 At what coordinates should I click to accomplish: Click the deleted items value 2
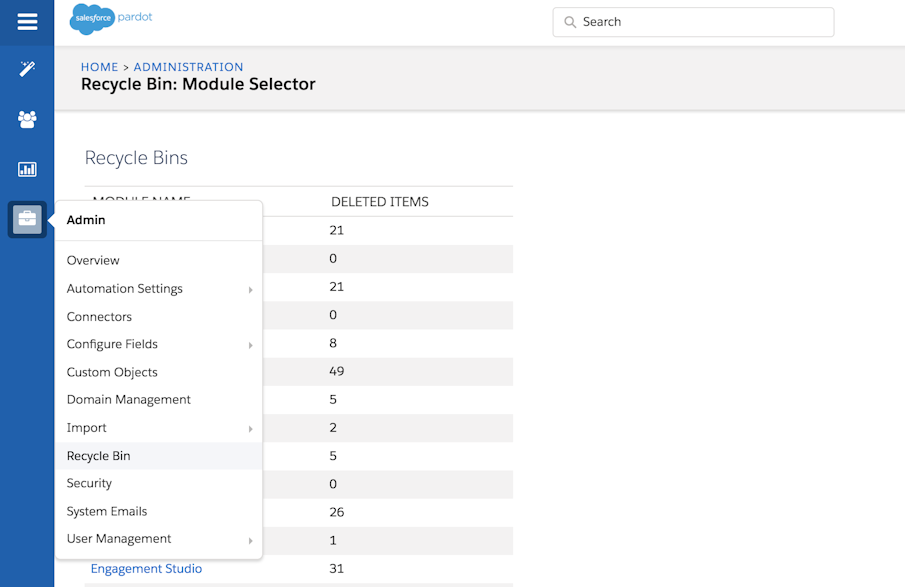click(333, 428)
